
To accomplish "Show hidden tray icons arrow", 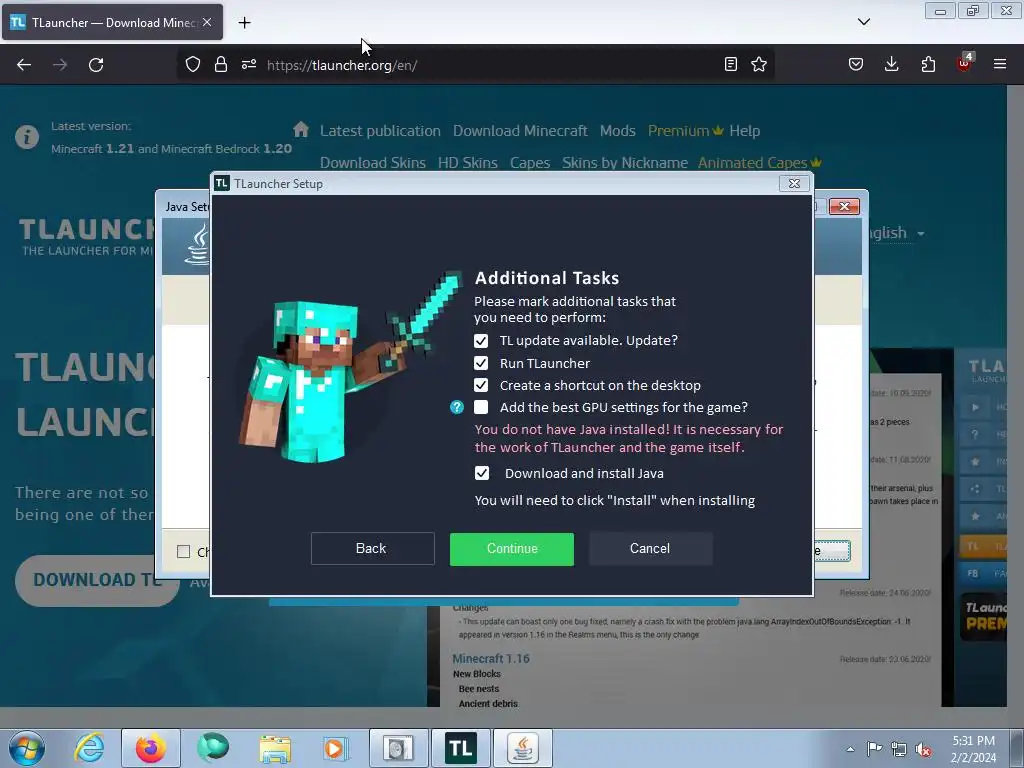I will coord(850,749).
